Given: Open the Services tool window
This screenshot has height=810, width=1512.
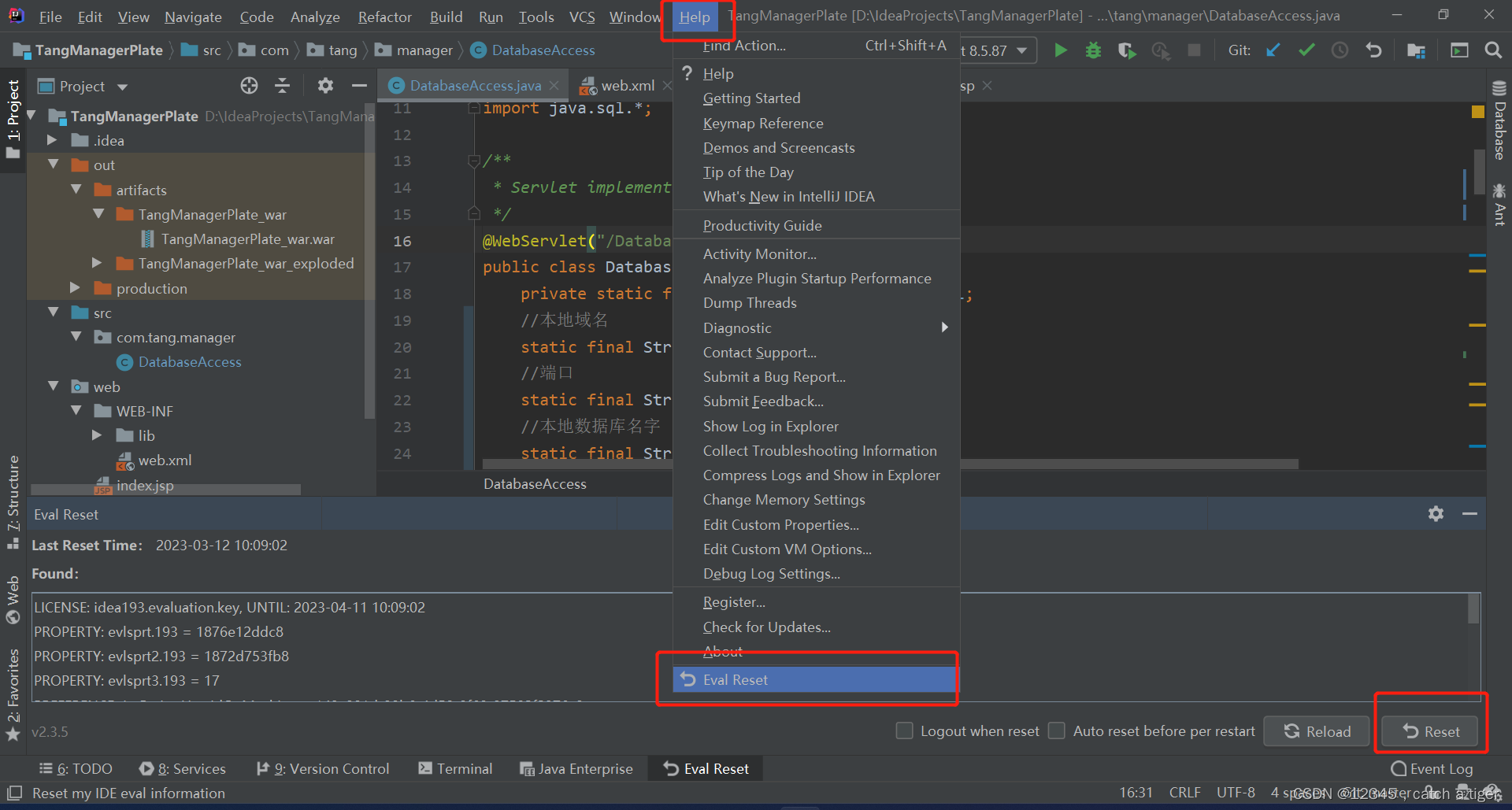Looking at the screenshot, I should click(x=183, y=769).
